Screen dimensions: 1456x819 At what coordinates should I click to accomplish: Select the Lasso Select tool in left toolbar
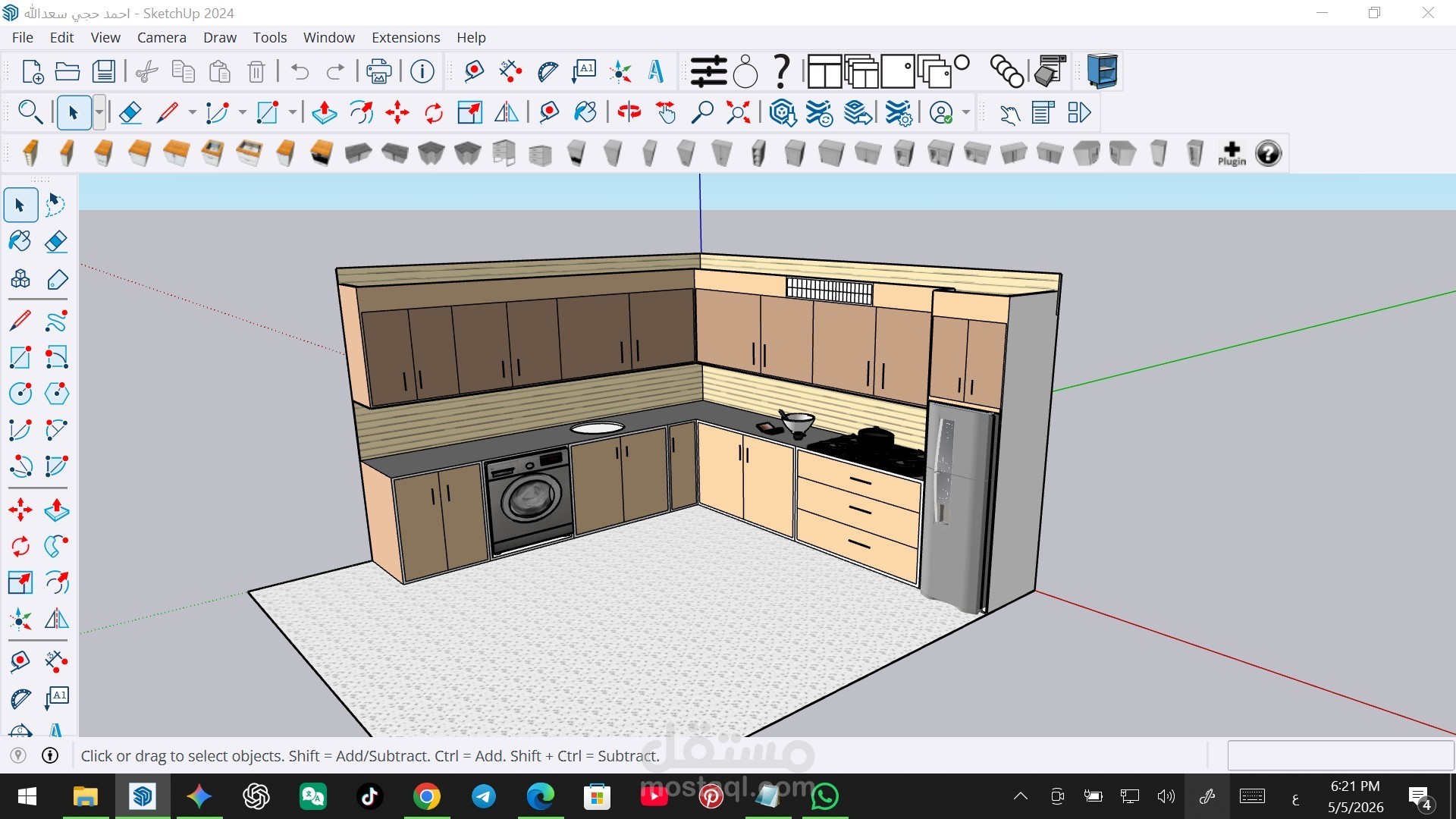[x=56, y=205]
